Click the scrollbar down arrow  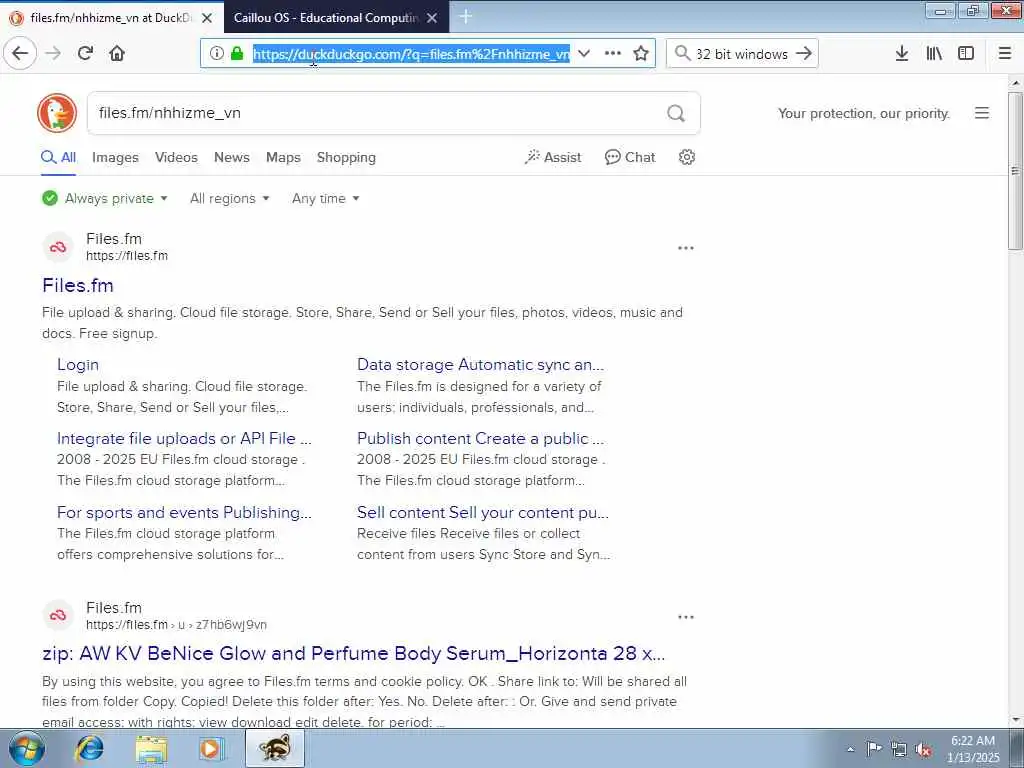click(x=1015, y=720)
